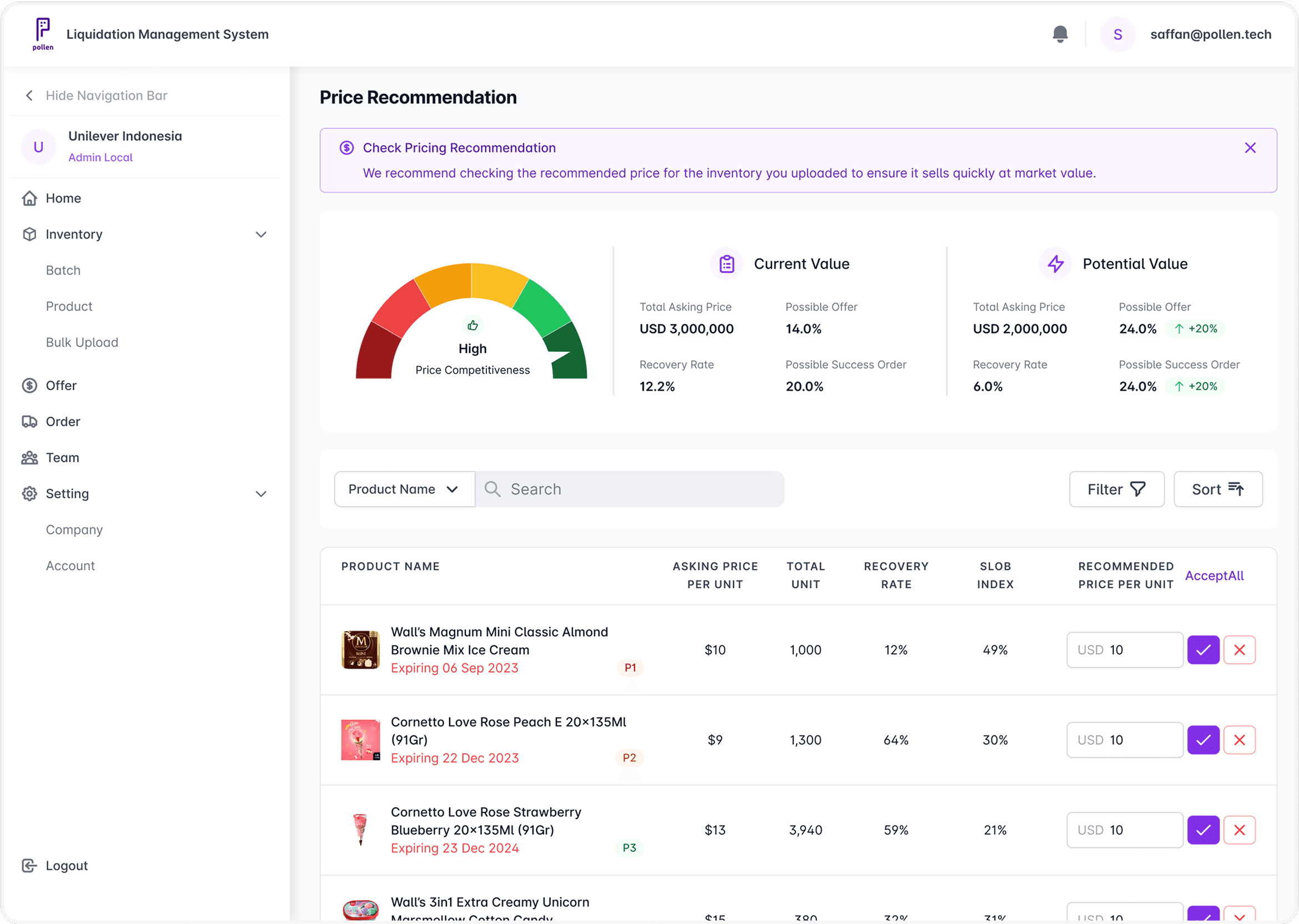The height and width of the screenshot is (924, 1299).
Task: Edit recommended price for Cornetto Strawberry Blueberry
Action: point(1124,830)
